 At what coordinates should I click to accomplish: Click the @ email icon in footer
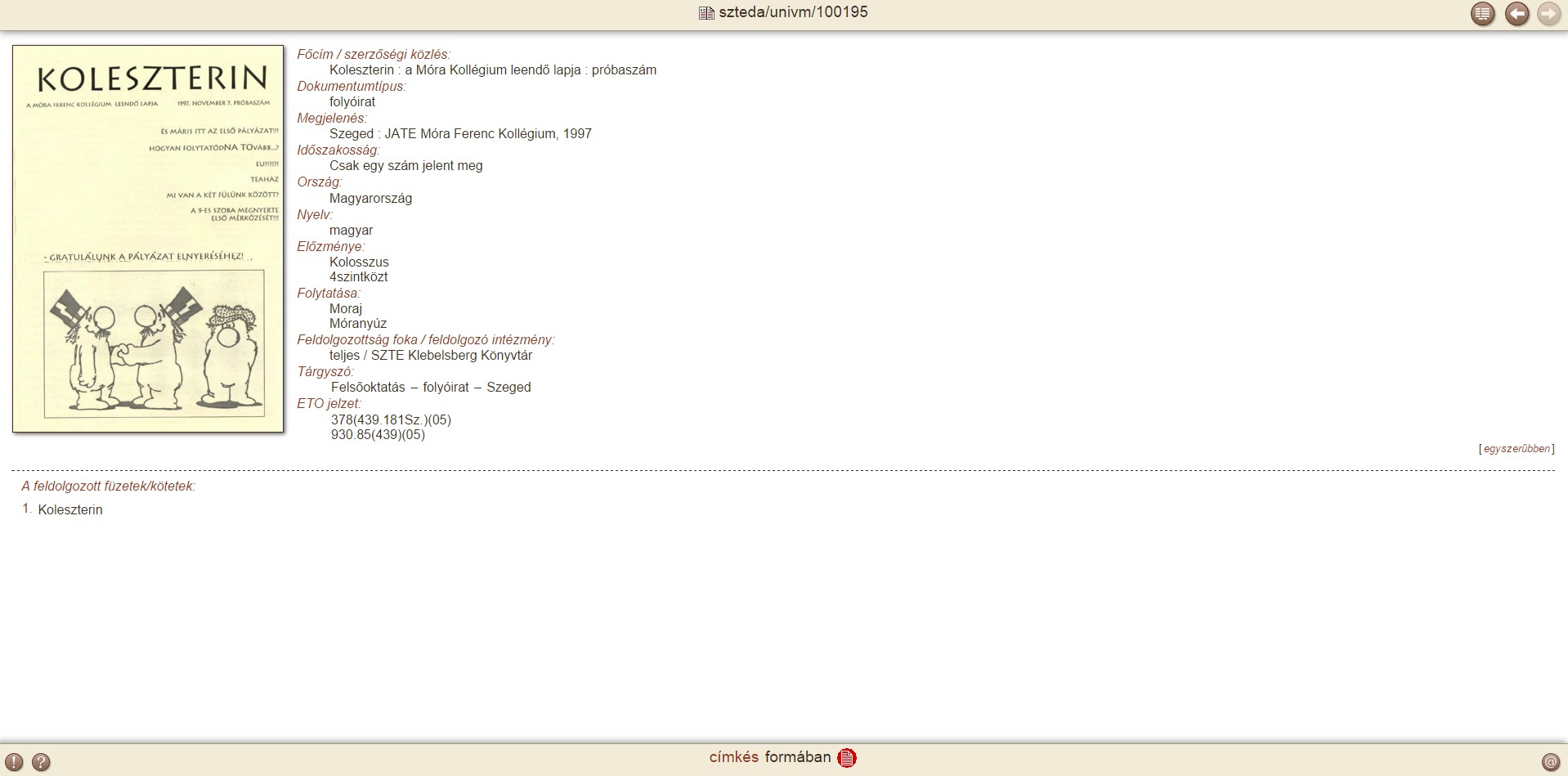click(x=1550, y=762)
